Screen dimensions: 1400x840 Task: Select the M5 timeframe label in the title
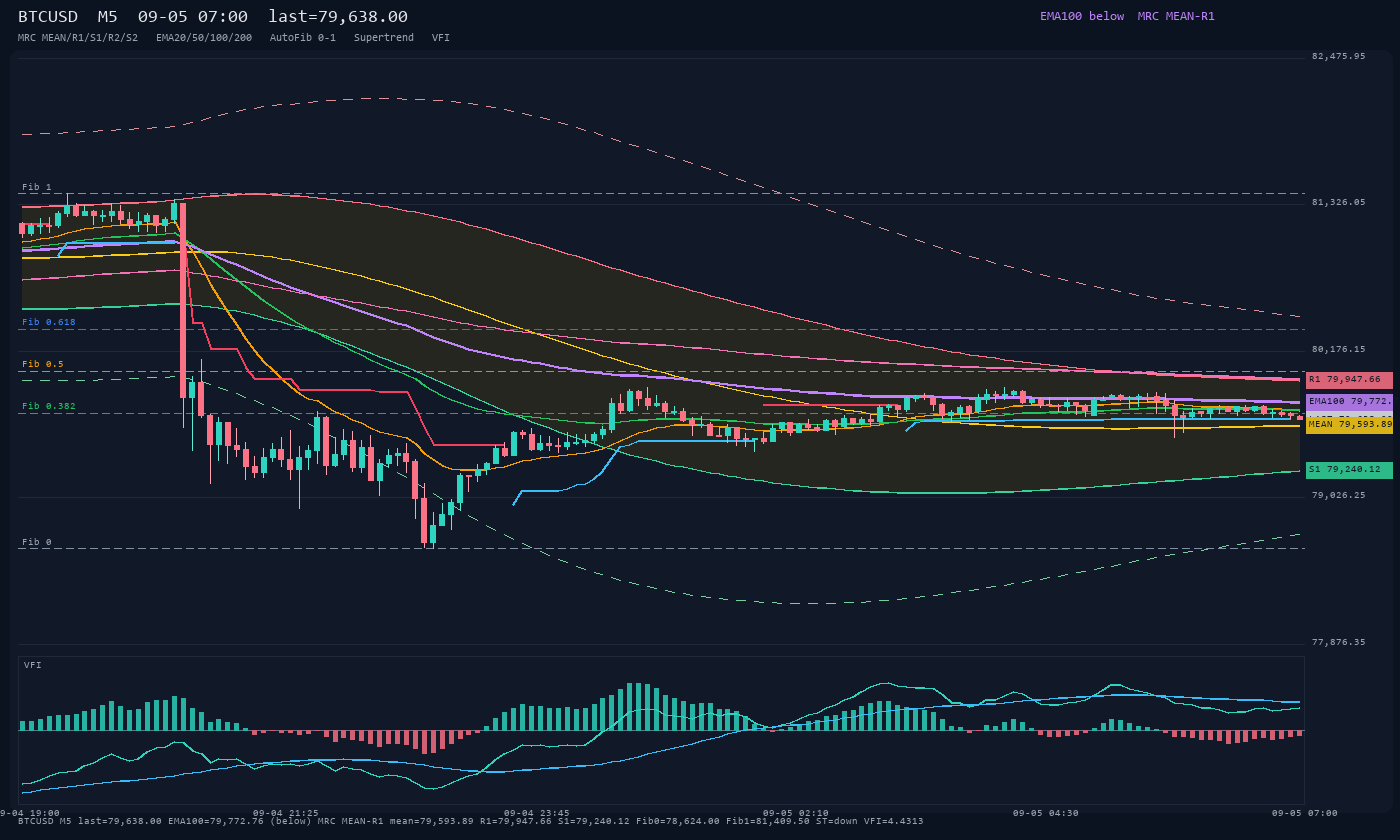point(108,17)
